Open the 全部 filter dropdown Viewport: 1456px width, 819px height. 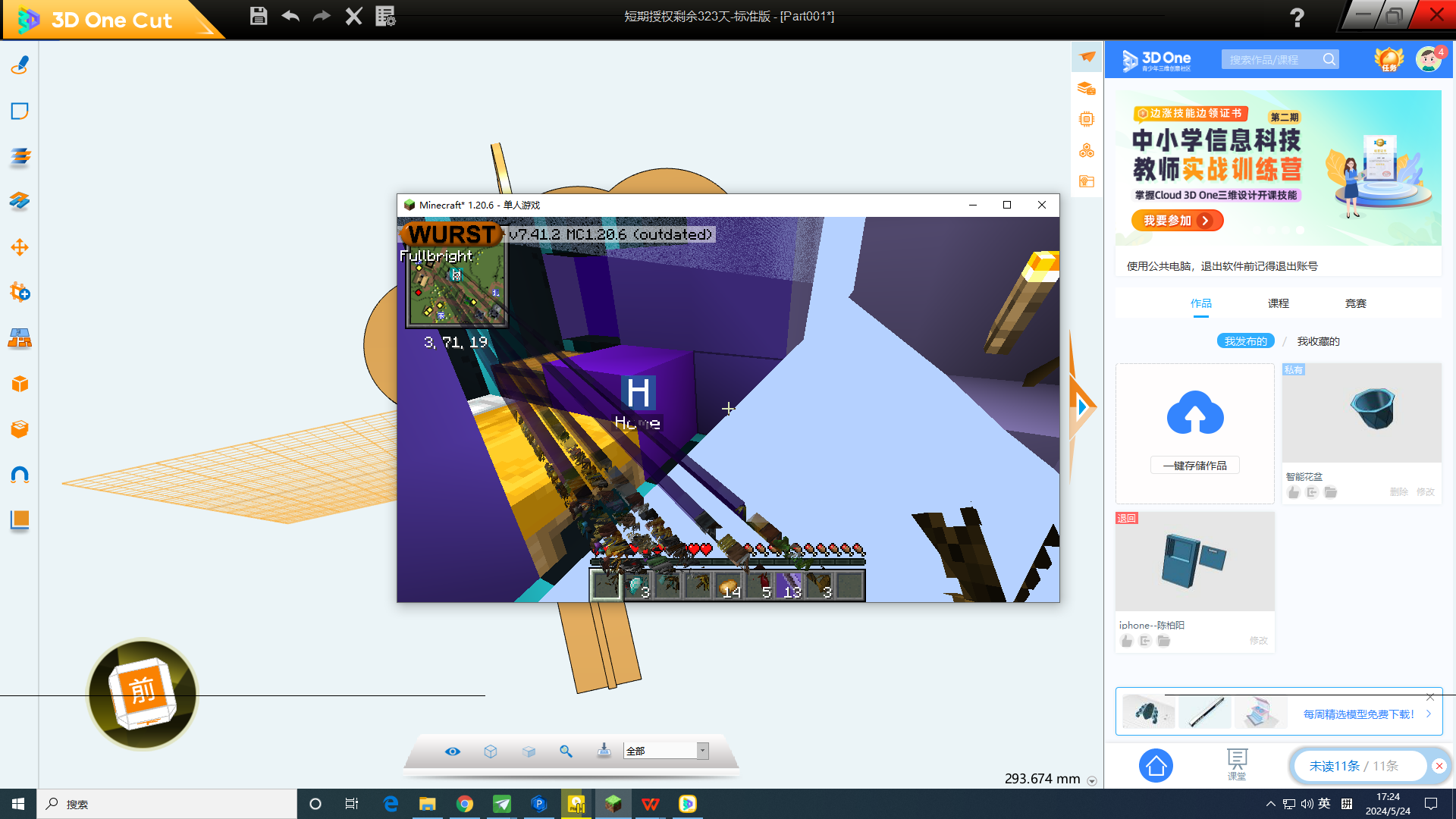click(x=702, y=751)
